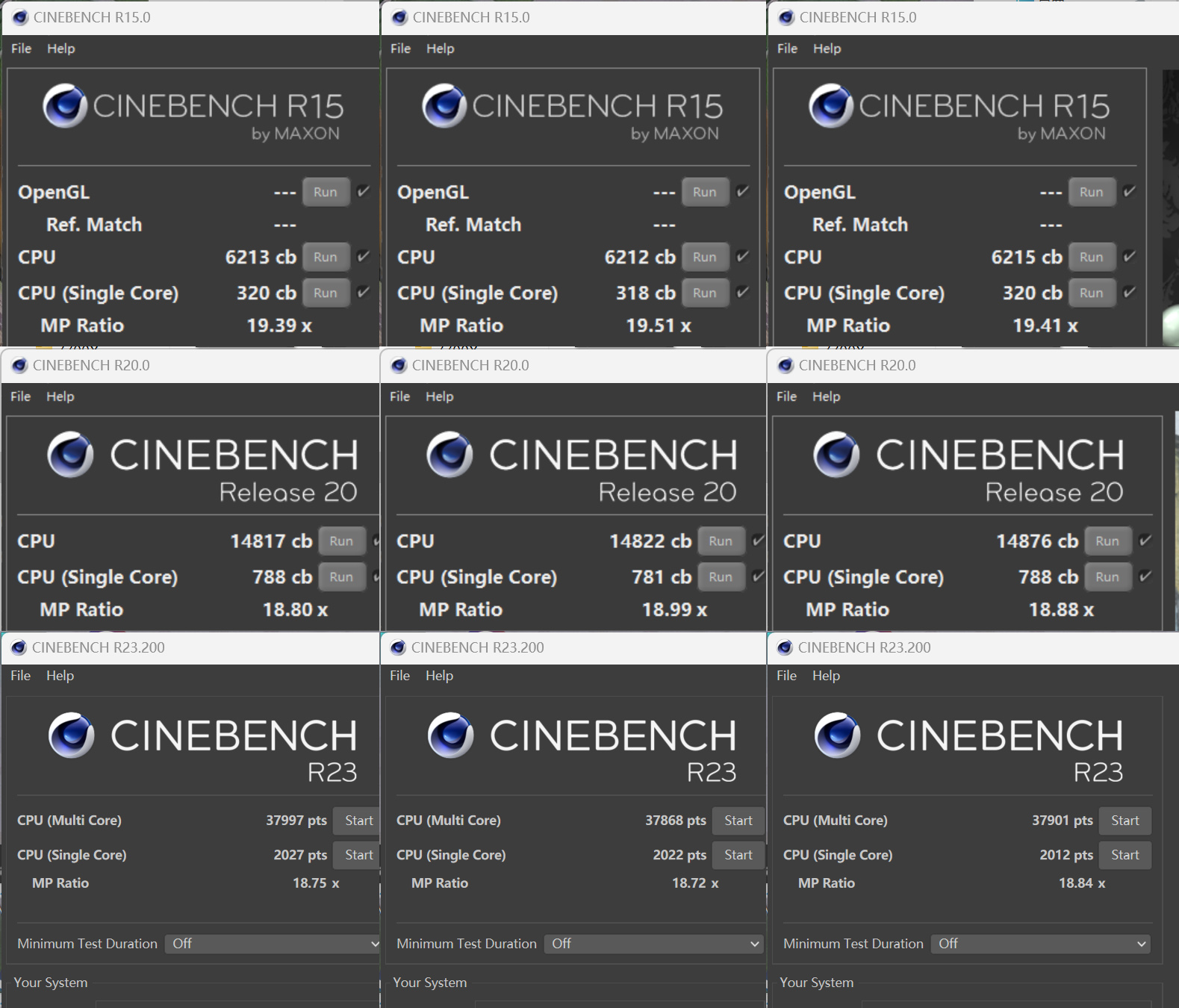This screenshot has height=1008, width=1179.
Task: Toggle Single Core checkbox next to 318 cb score
Action: (743, 293)
